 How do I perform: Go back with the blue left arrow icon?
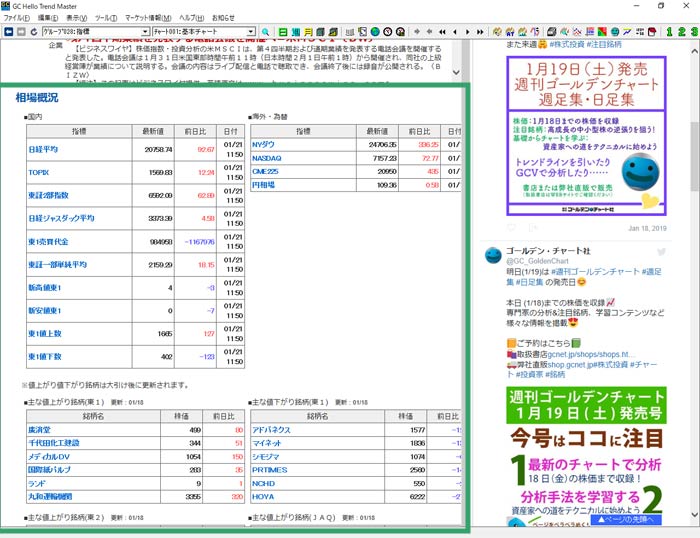[x=9, y=32]
